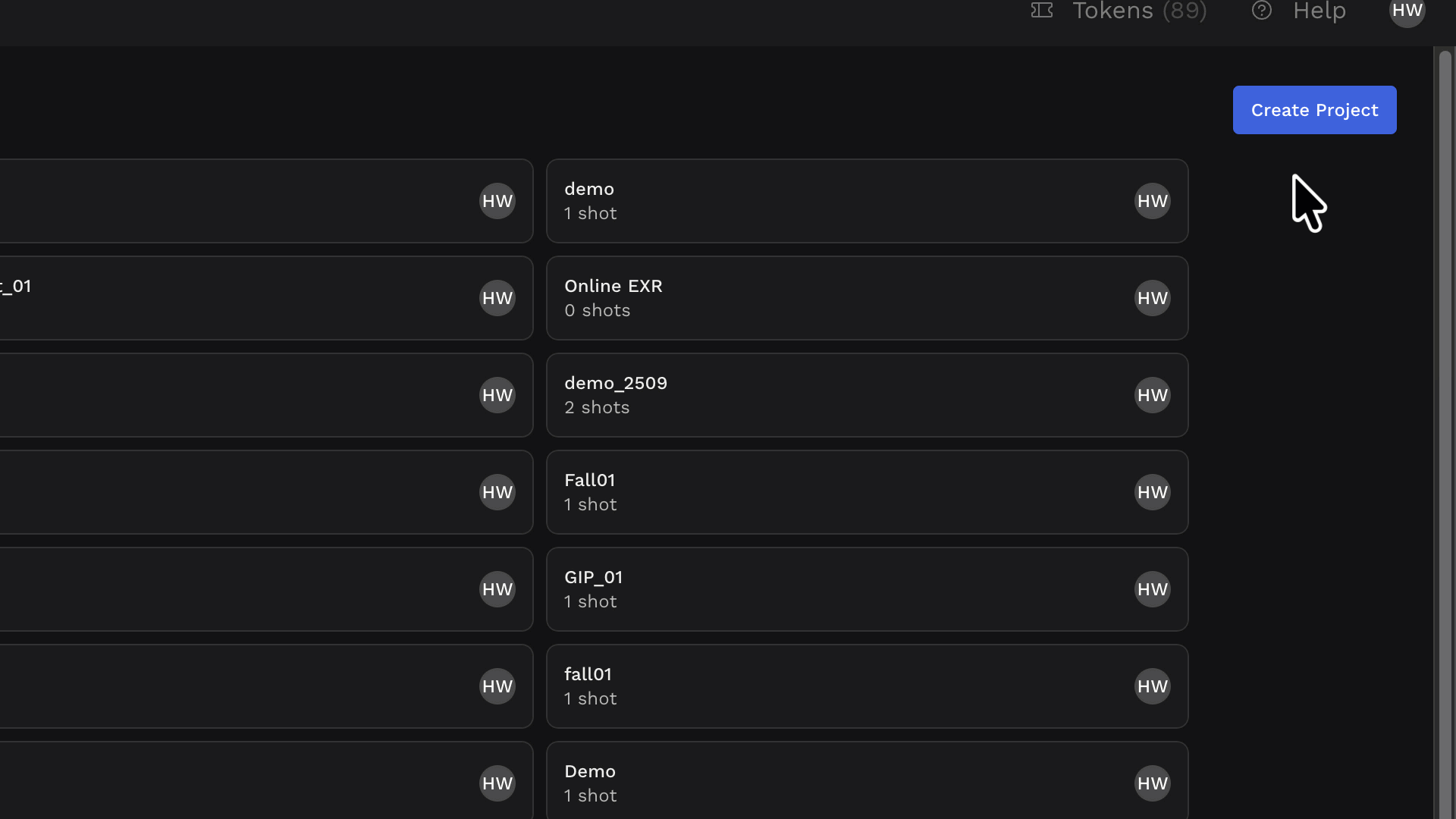Open the HW user profile avatar in the header

1407,11
